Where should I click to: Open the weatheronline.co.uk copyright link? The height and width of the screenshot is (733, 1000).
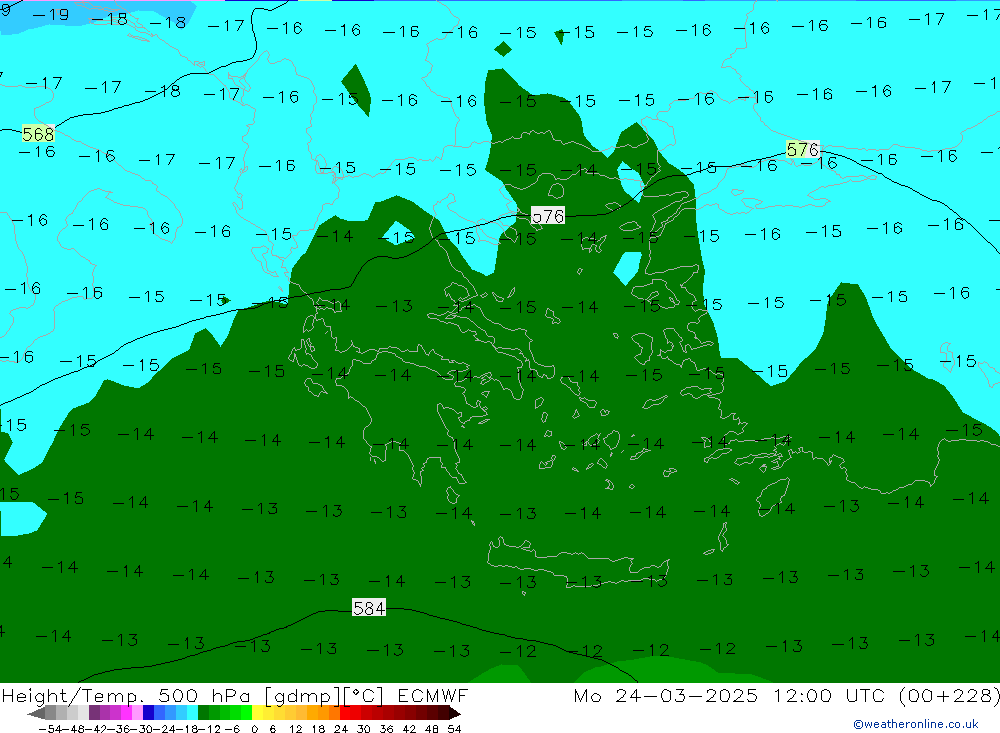tap(916, 723)
